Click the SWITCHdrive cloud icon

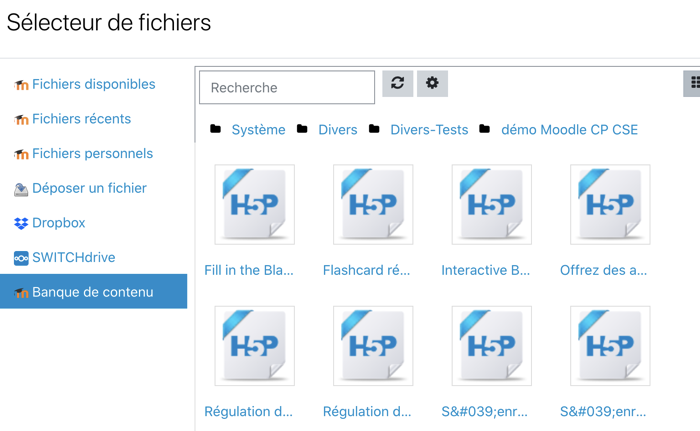coord(21,258)
